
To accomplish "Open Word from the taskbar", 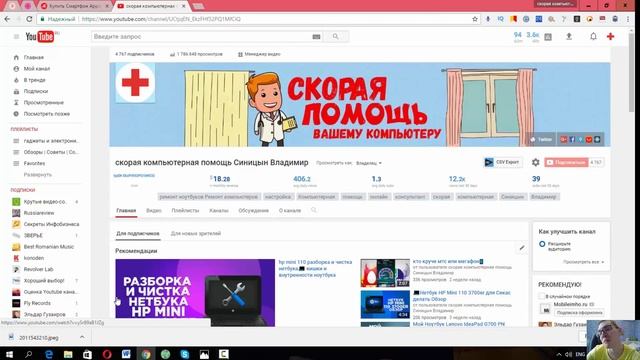I will click(x=126, y=354).
